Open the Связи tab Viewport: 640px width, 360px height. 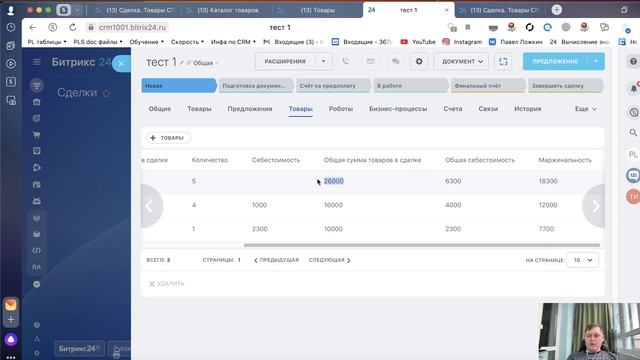[x=488, y=109]
